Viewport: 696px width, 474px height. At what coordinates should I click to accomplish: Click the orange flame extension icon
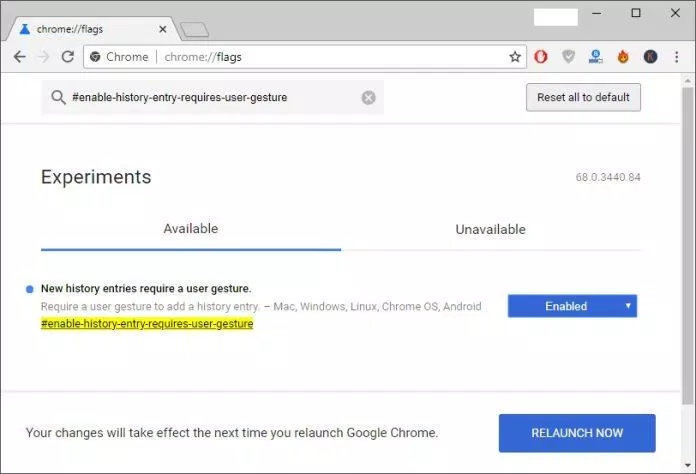pyautogui.click(x=623, y=57)
